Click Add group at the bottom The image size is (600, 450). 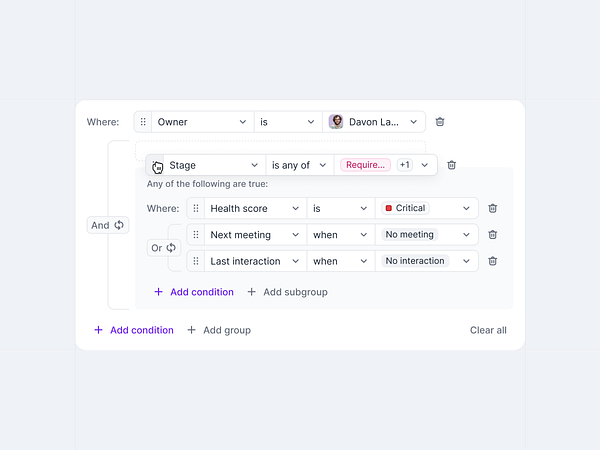219,330
